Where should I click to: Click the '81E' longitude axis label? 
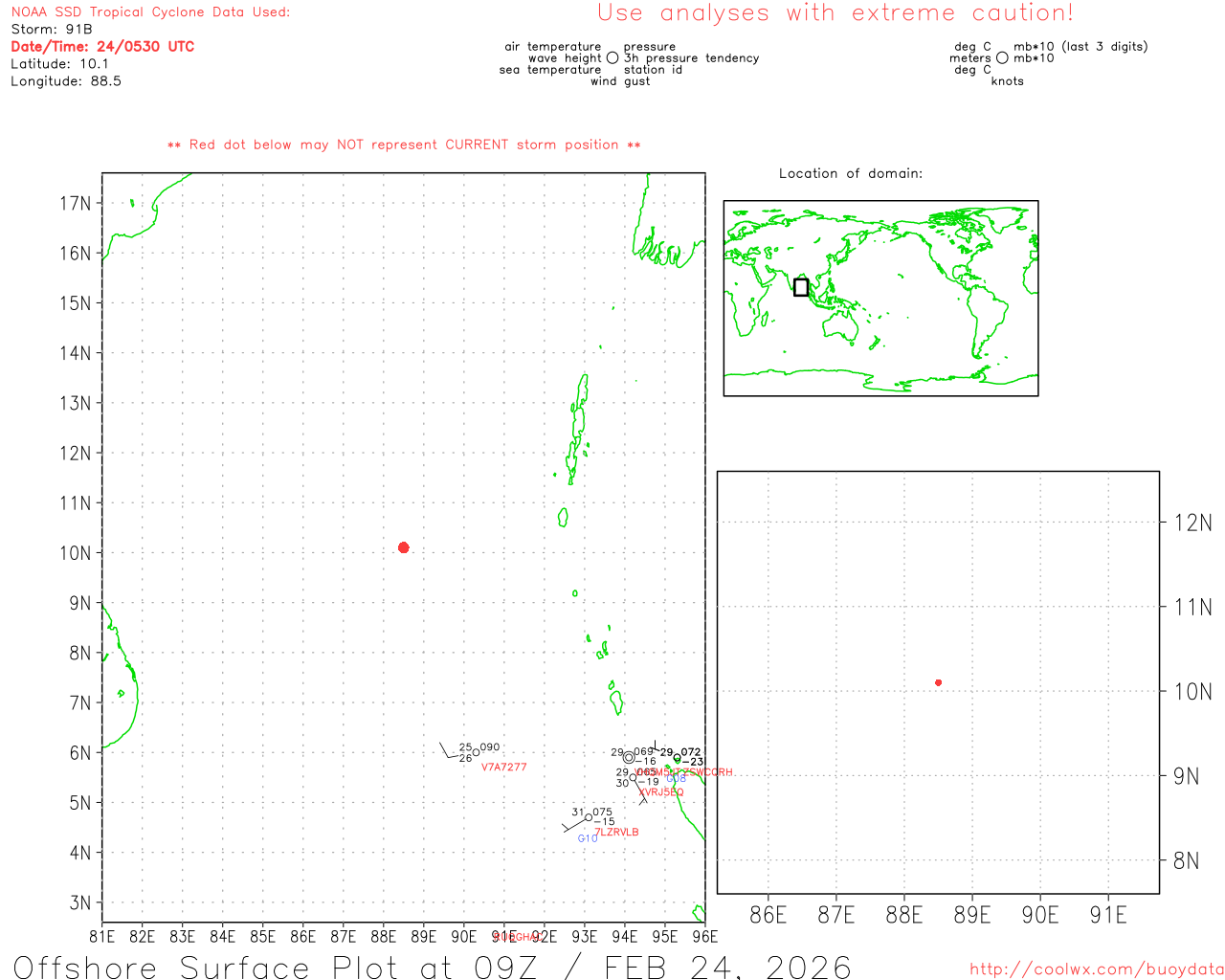pos(101,936)
